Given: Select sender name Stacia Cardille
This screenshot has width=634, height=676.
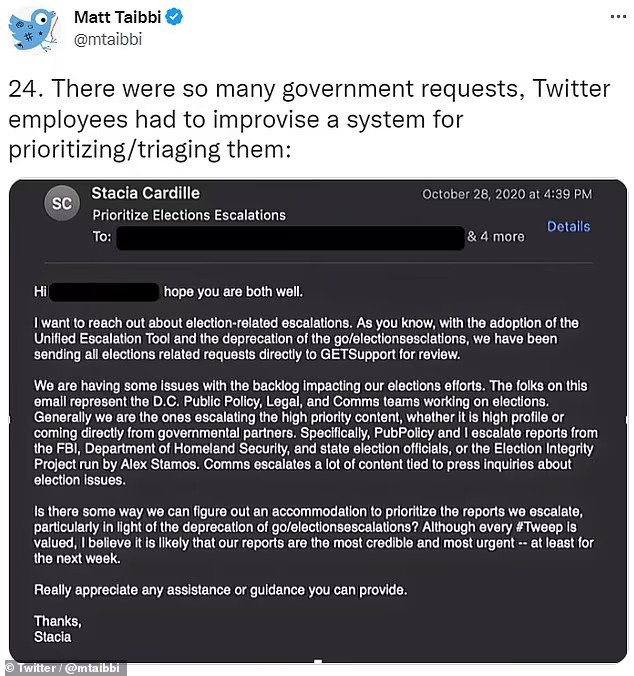Looking at the screenshot, I should coord(146,193).
